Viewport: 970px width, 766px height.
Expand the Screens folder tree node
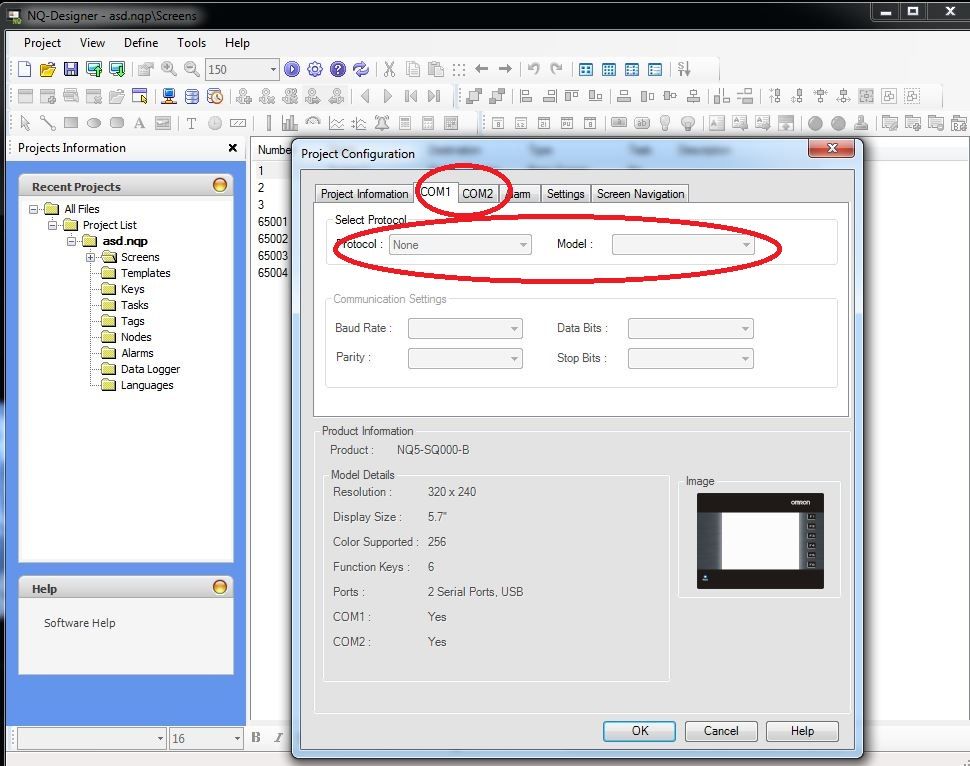(90, 257)
